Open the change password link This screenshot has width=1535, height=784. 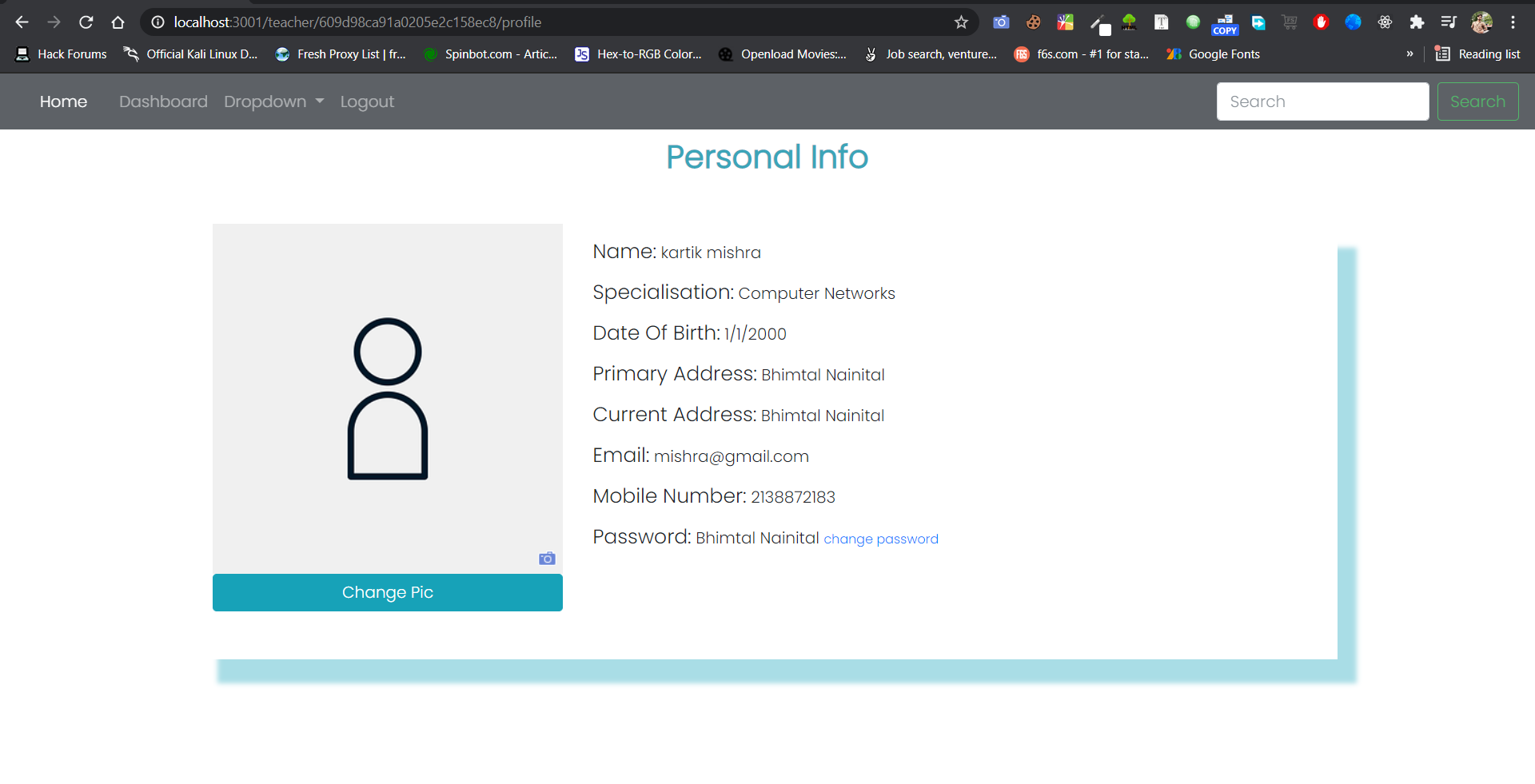[880, 539]
